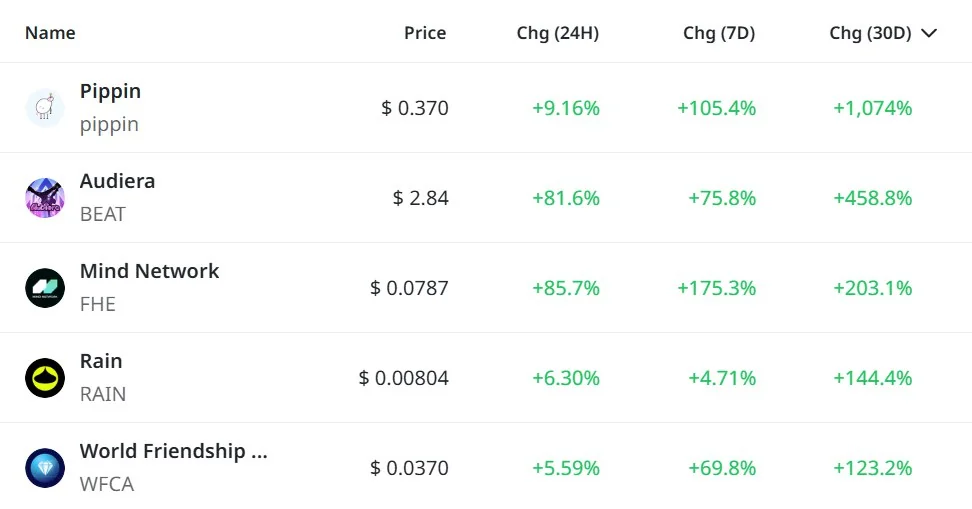Click Mind Network's +175.3% 7D change

tap(716, 288)
